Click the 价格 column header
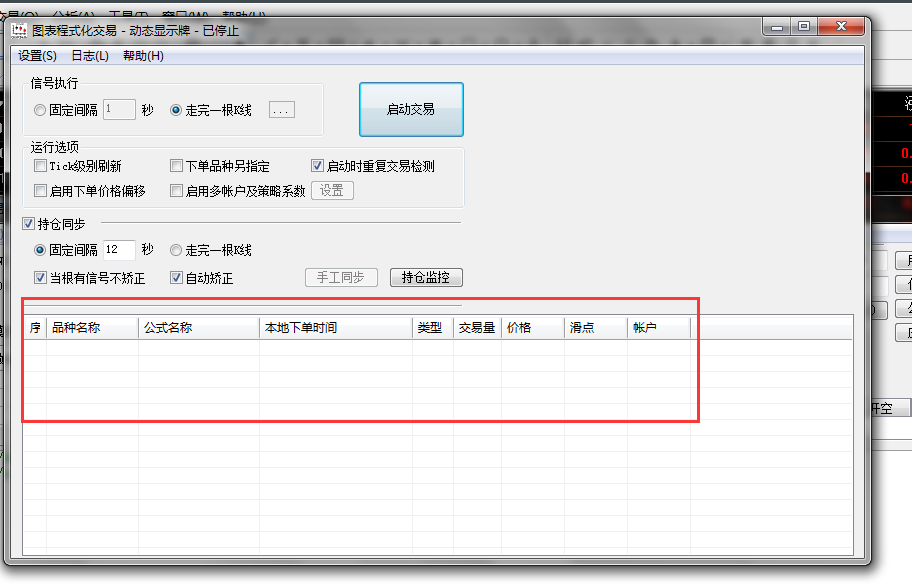Viewport: 912px width, 588px height. (x=533, y=327)
